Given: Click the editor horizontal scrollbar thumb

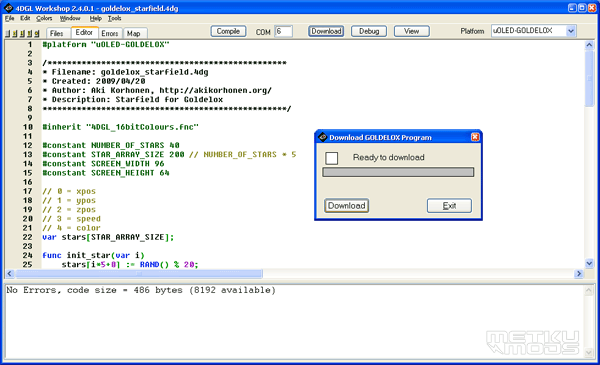Looking at the screenshot, I should (x=139, y=274).
